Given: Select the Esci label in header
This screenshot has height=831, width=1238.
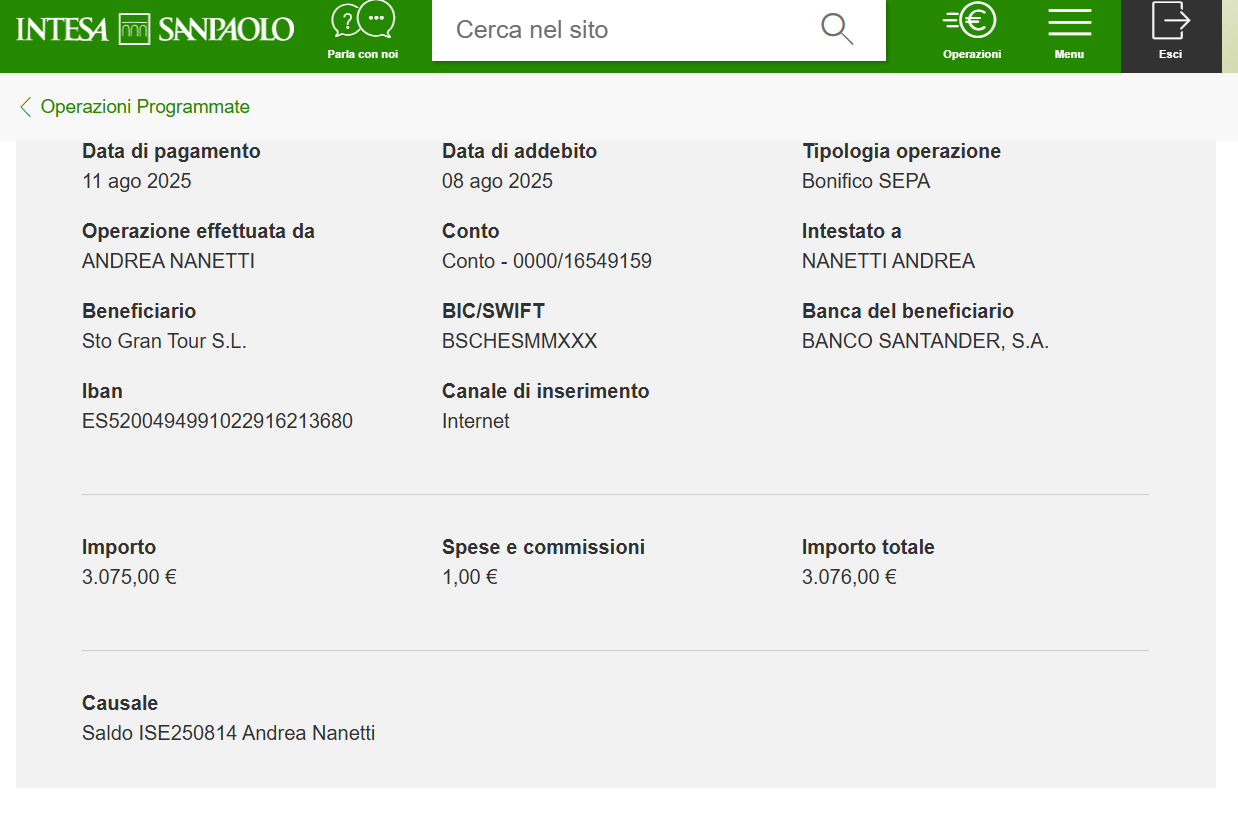Looking at the screenshot, I should pyautogui.click(x=1171, y=54).
